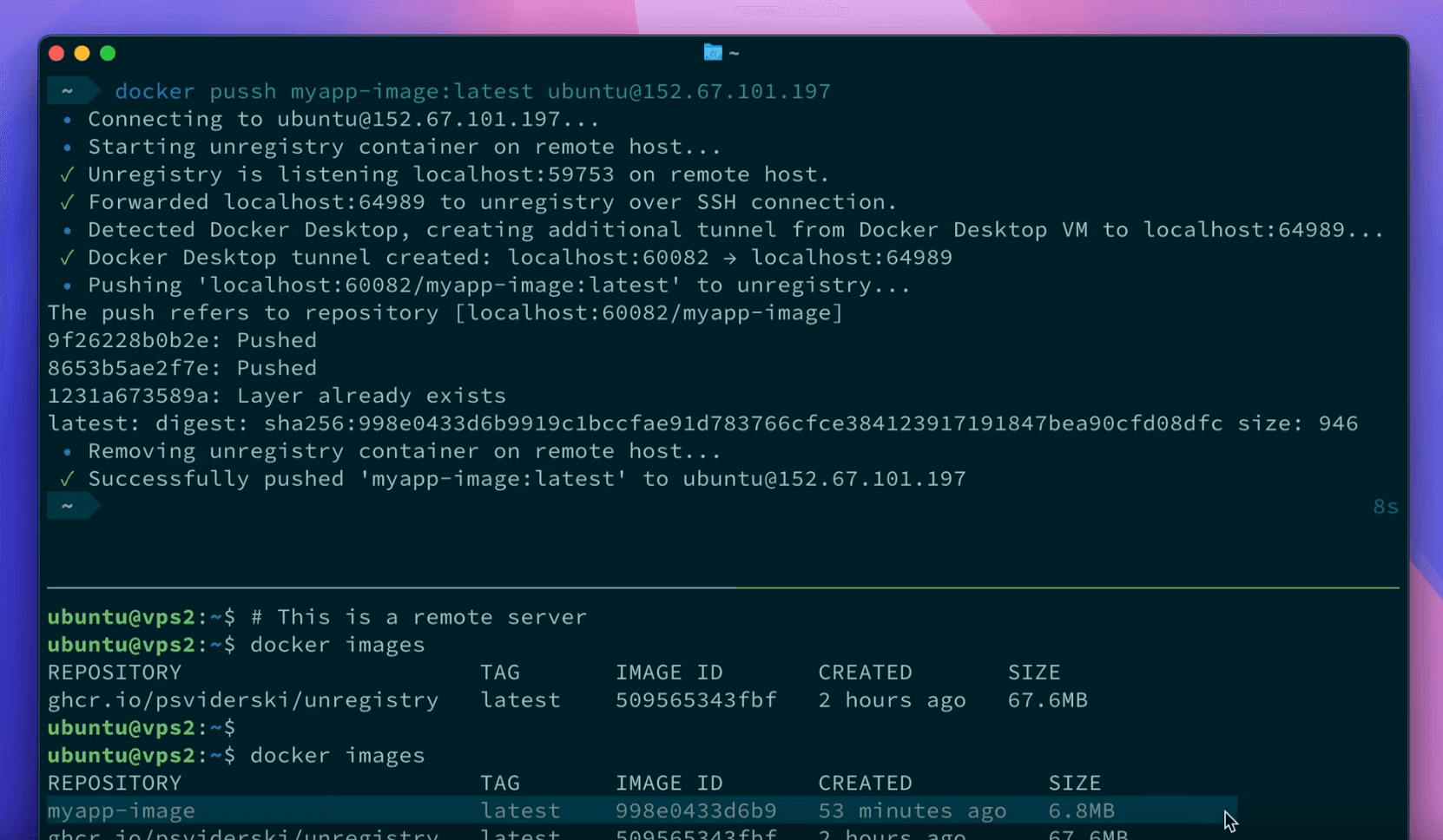
Task: Click the '# This is a remote server' comment
Action: tap(418, 617)
